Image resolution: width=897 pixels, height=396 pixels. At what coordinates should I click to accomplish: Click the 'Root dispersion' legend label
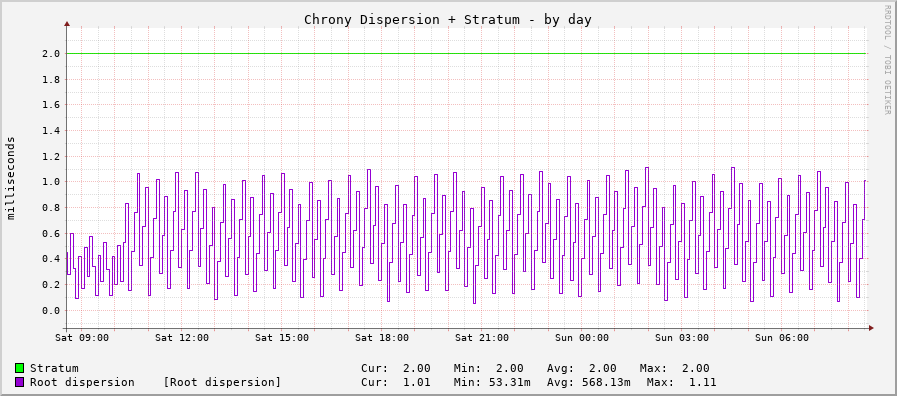click(82, 382)
